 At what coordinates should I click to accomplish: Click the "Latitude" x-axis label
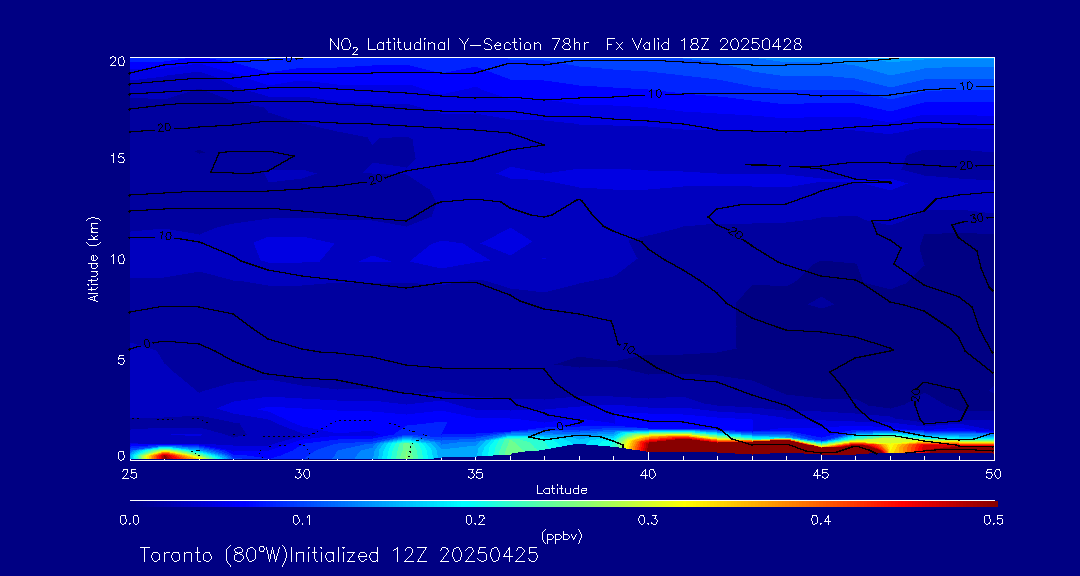click(561, 491)
